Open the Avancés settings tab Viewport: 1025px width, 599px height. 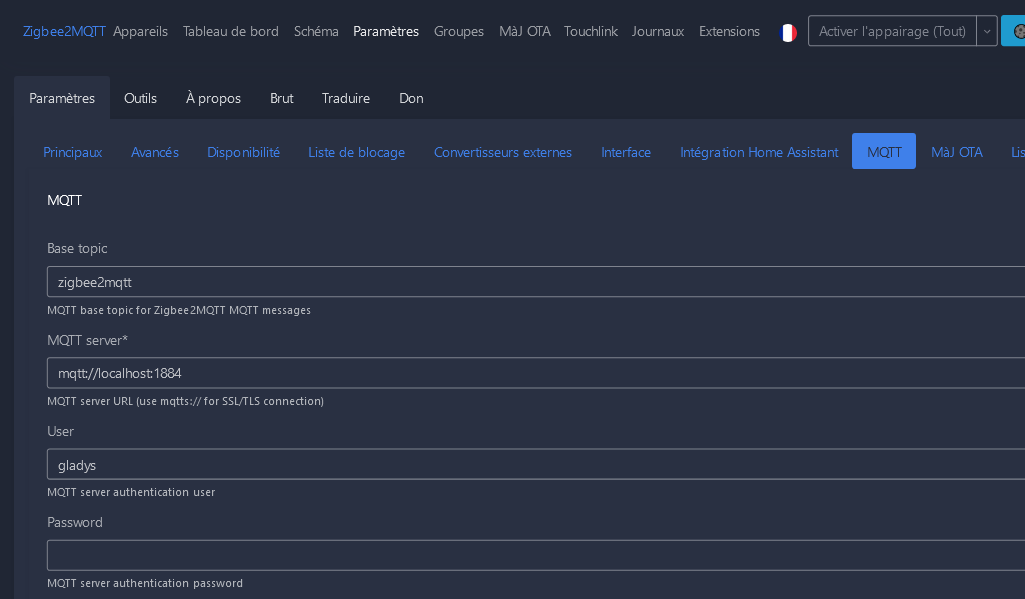(x=155, y=152)
